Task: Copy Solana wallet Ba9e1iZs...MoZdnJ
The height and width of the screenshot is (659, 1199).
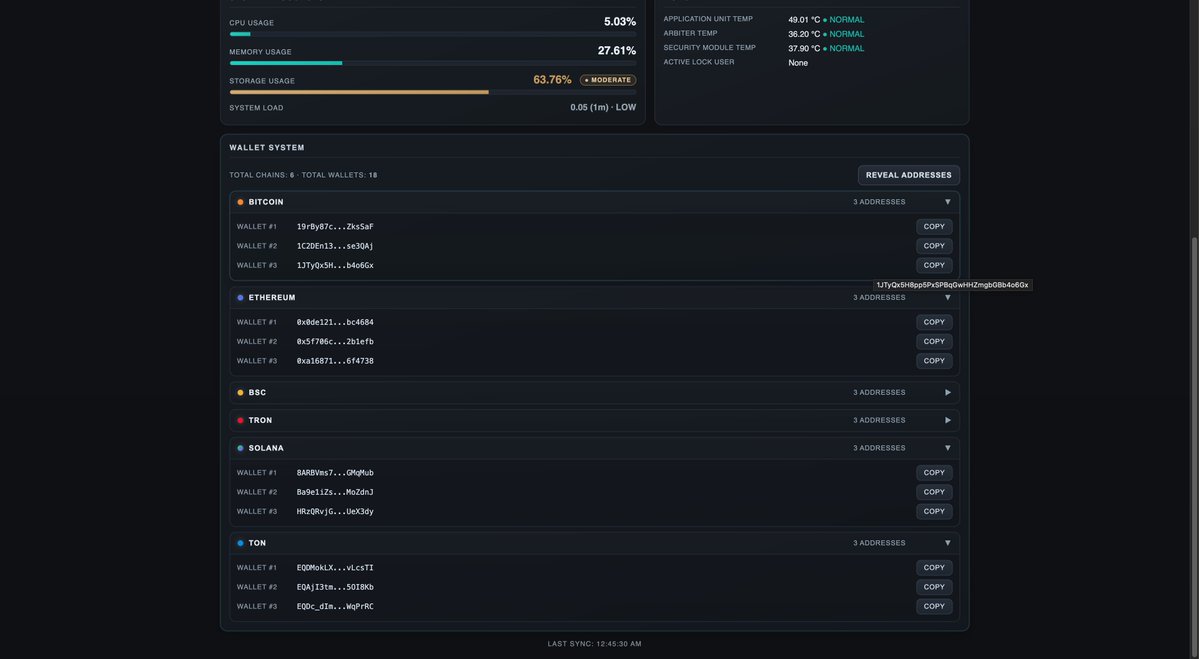Action: tap(934, 492)
